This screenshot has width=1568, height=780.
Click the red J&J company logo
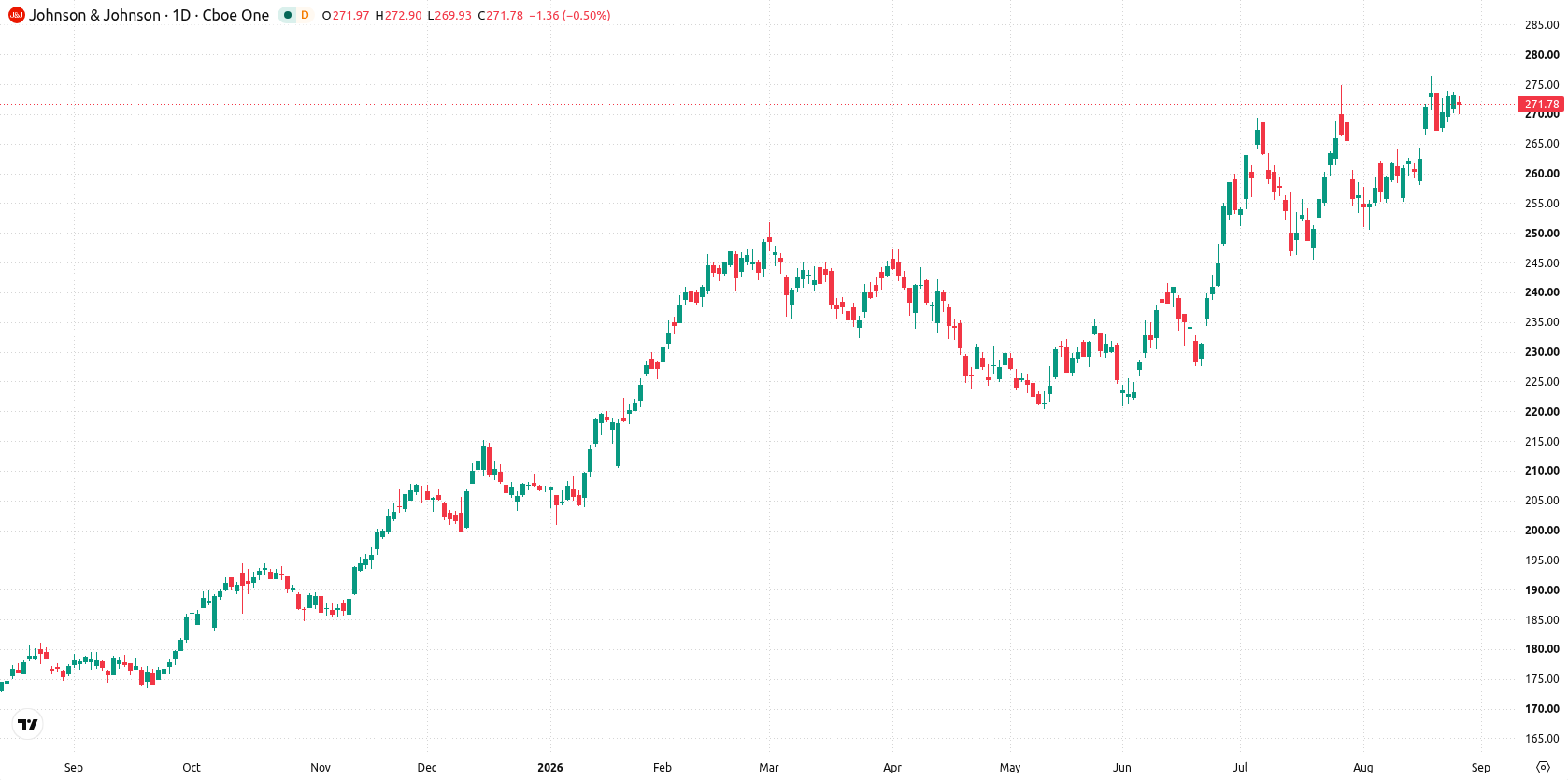pyautogui.click(x=17, y=15)
